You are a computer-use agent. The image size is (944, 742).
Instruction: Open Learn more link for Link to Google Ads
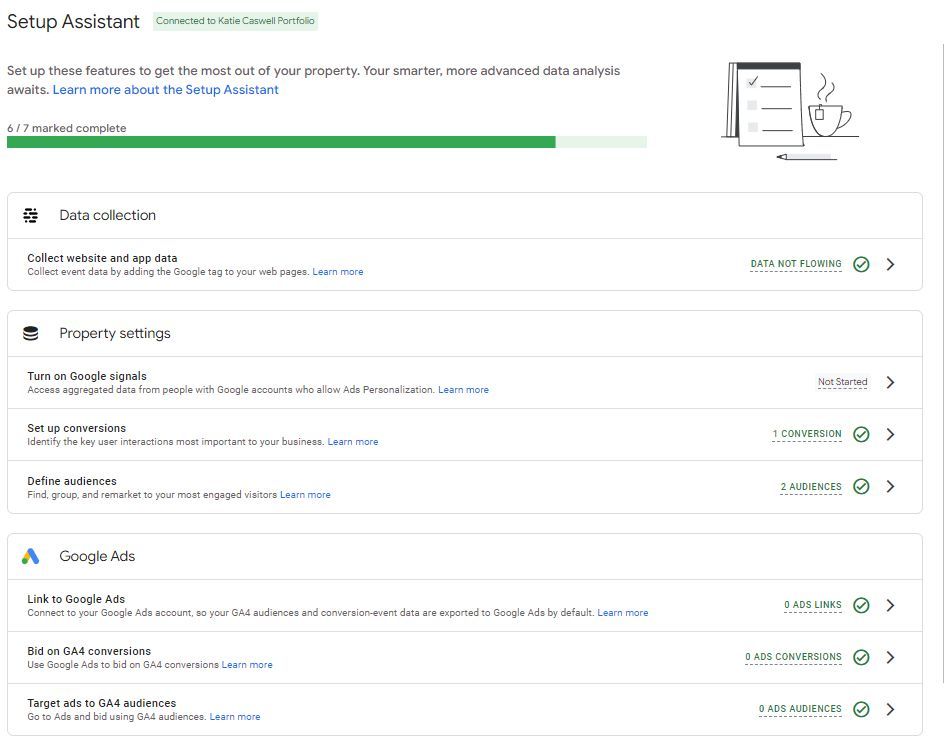623,613
